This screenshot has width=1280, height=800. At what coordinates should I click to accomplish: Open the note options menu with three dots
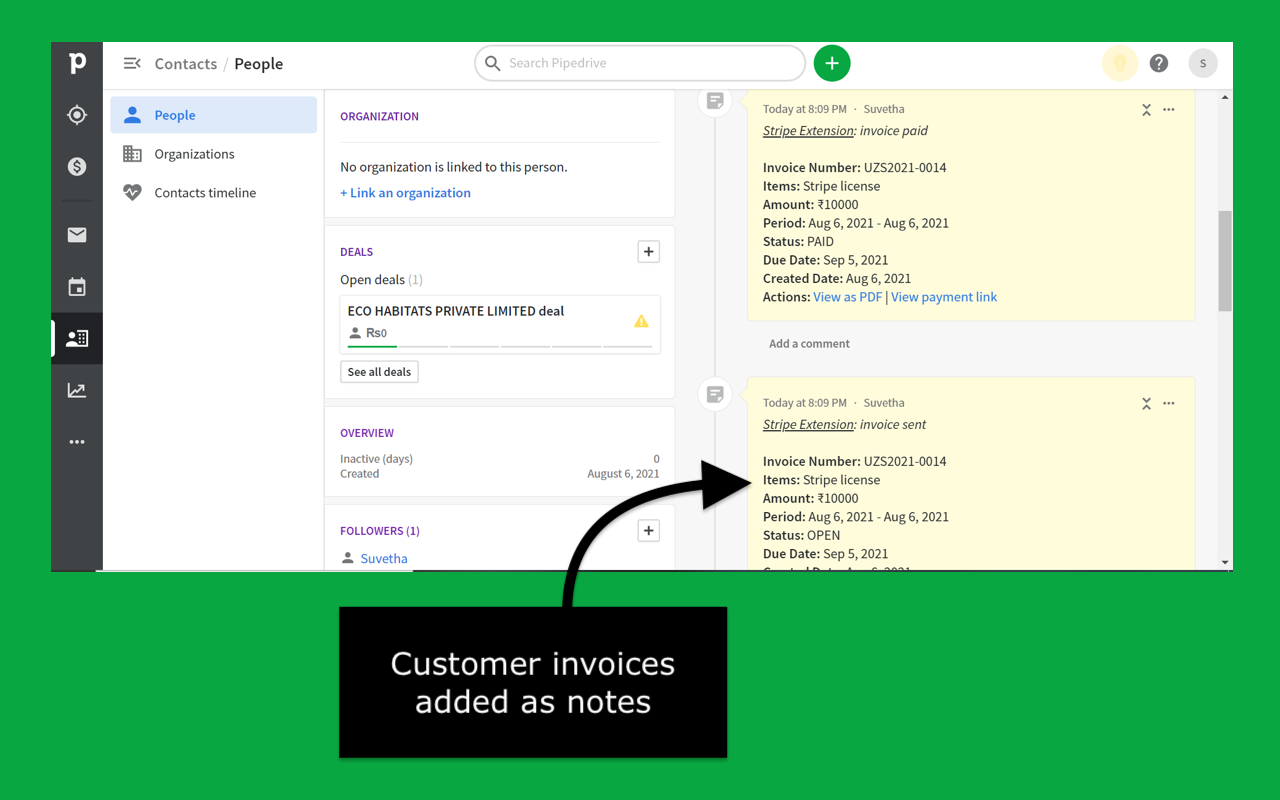click(1169, 110)
